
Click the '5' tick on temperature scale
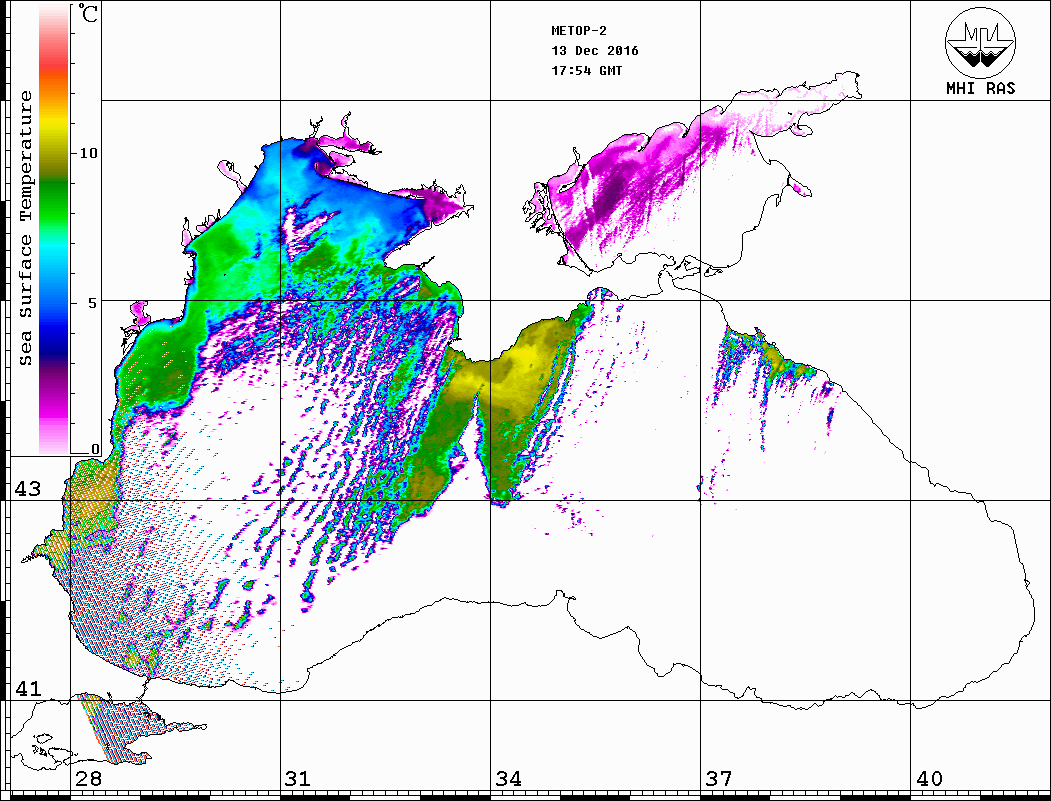pos(93,302)
